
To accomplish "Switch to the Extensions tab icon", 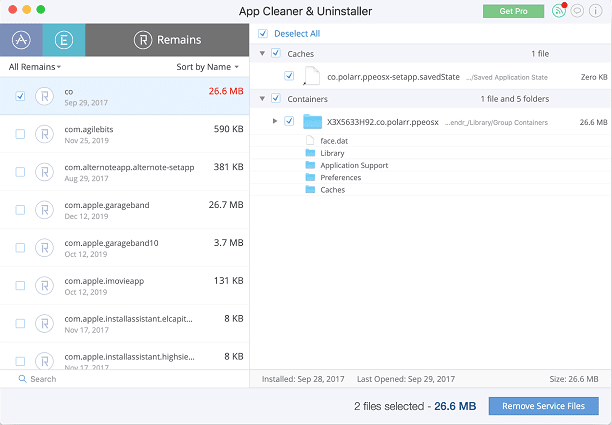I will pyautogui.click(x=64, y=40).
